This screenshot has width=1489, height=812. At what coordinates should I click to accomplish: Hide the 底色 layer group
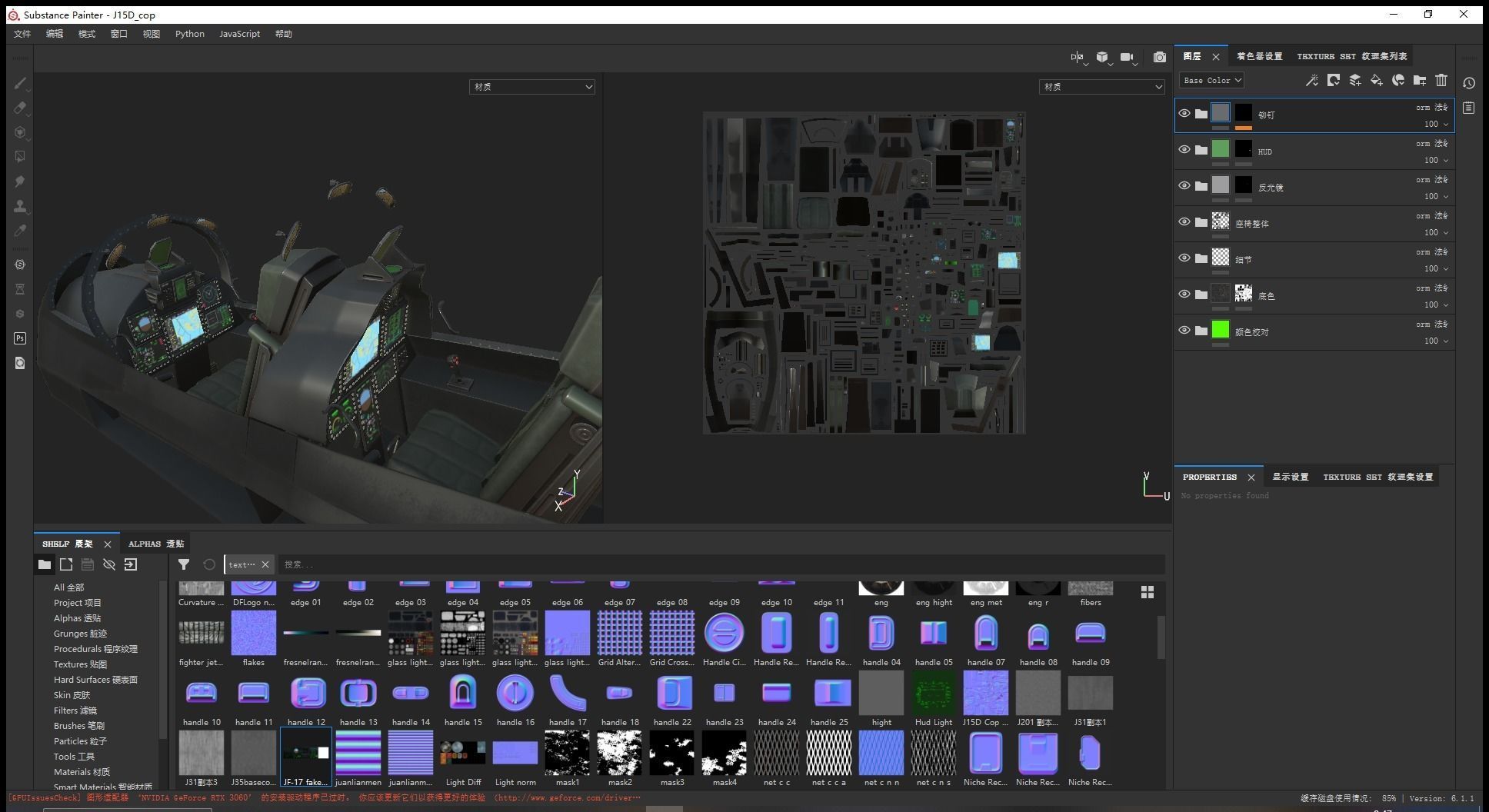point(1184,295)
